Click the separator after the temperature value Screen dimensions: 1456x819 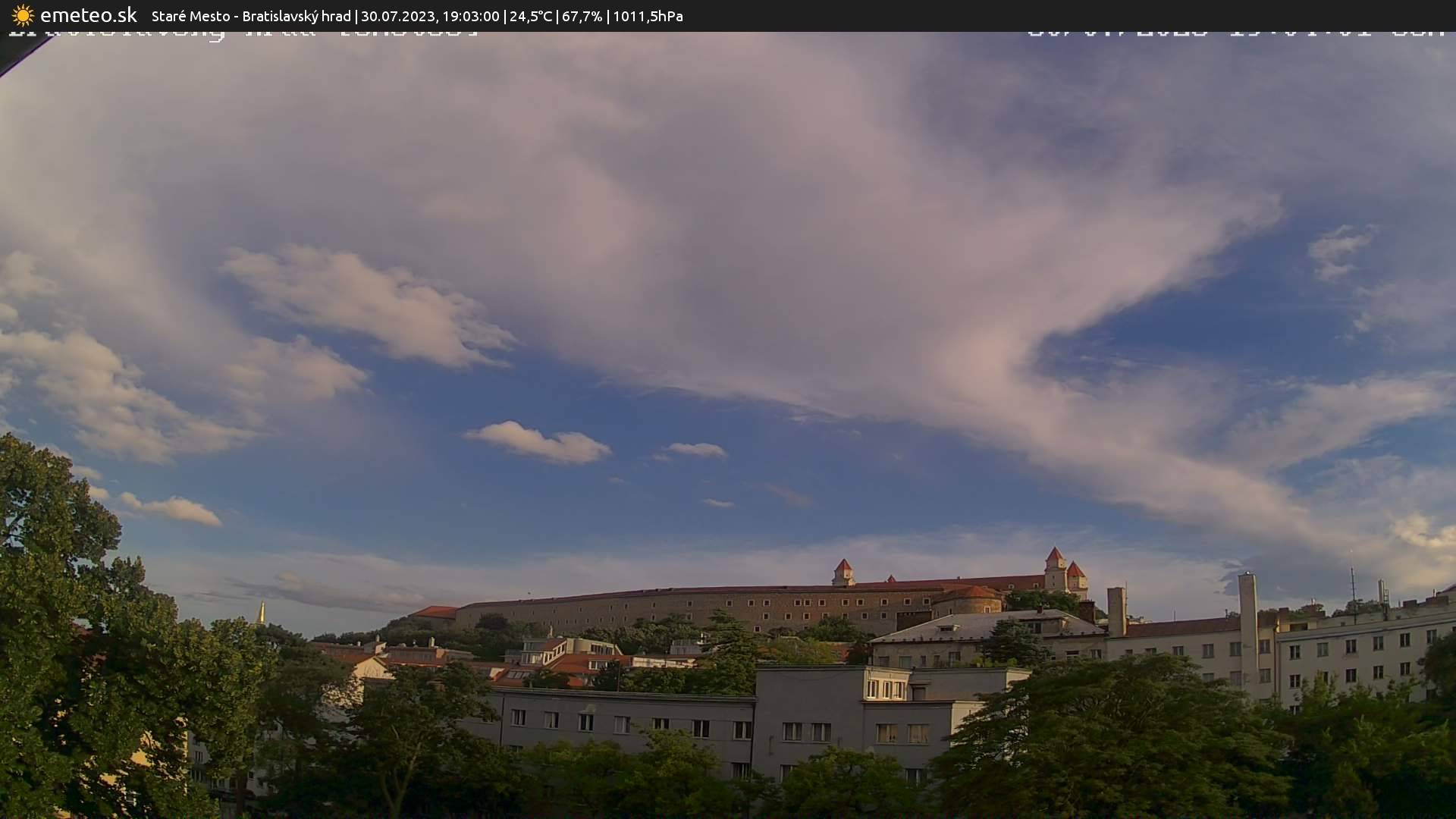pos(557,15)
